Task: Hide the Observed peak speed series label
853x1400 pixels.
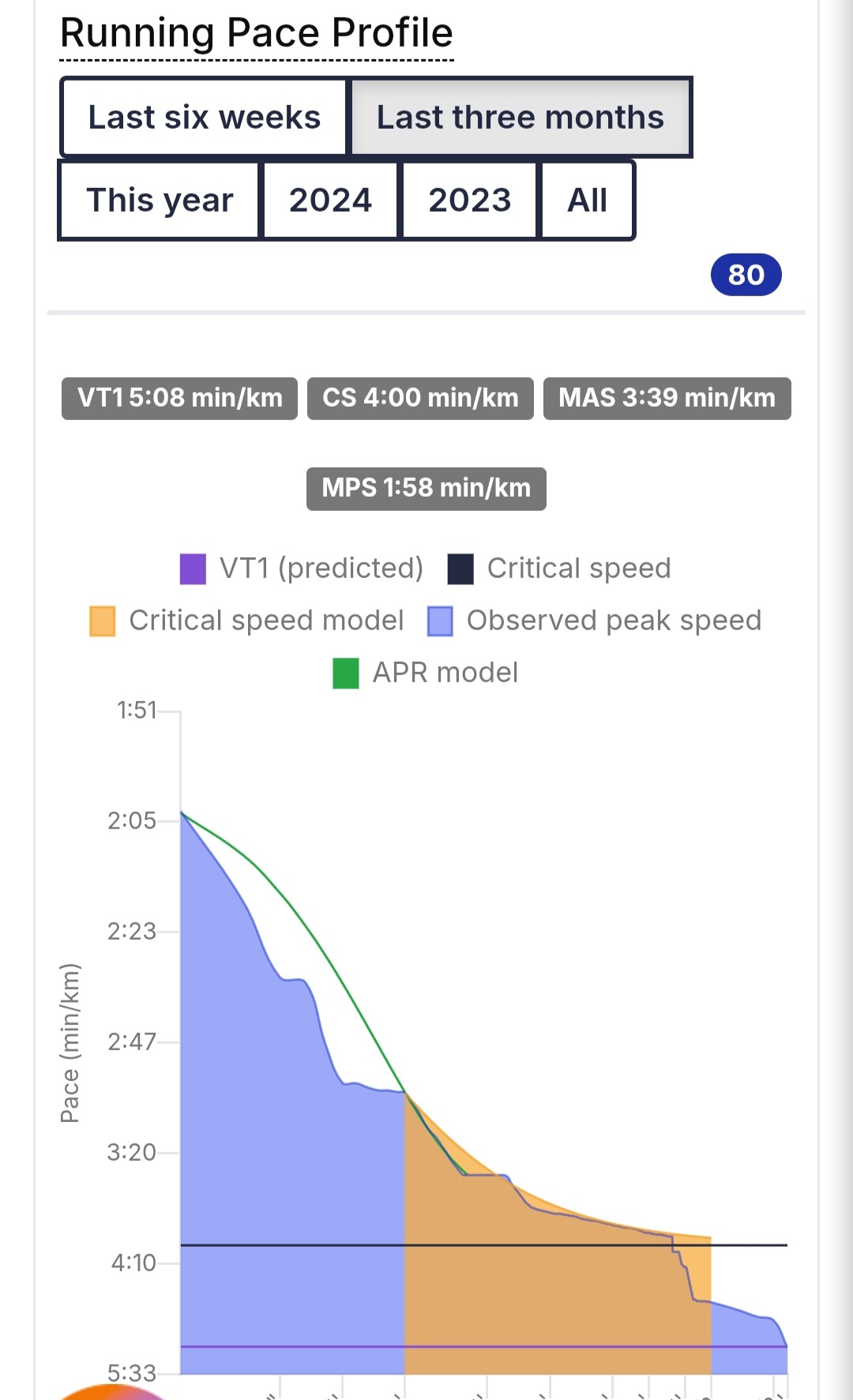Action: tap(614, 621)
